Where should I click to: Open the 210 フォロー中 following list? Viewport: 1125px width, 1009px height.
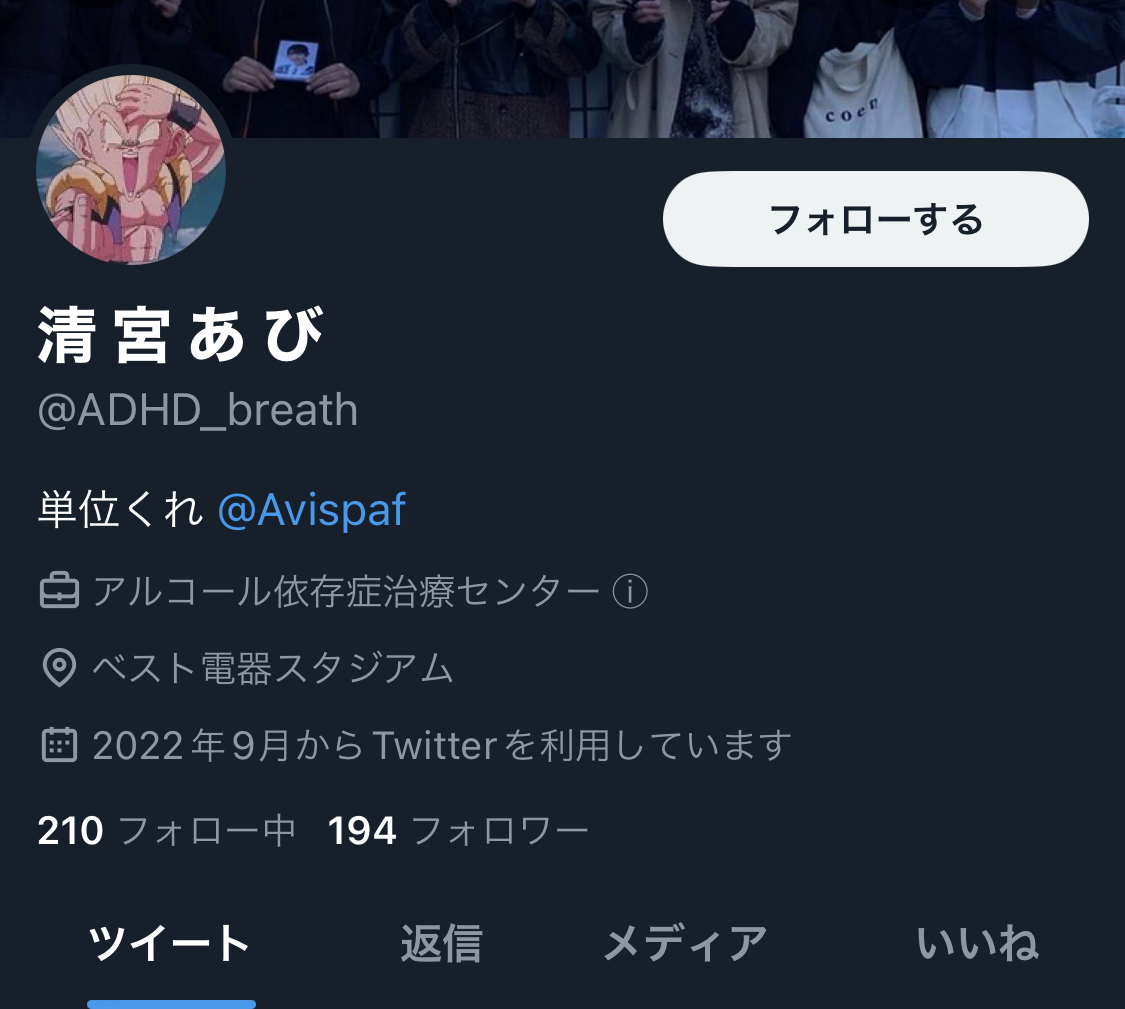tap(166, 831)
